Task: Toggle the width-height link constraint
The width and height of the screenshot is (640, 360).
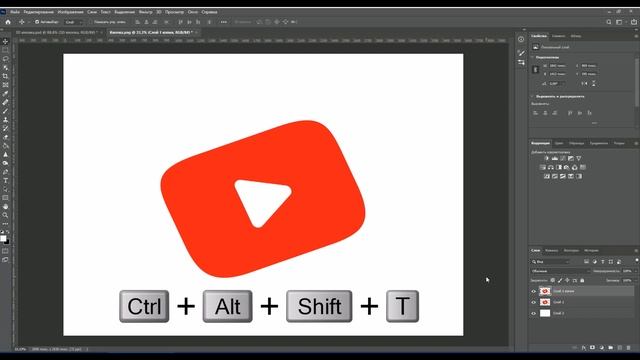Action: (x=536, y=70)
